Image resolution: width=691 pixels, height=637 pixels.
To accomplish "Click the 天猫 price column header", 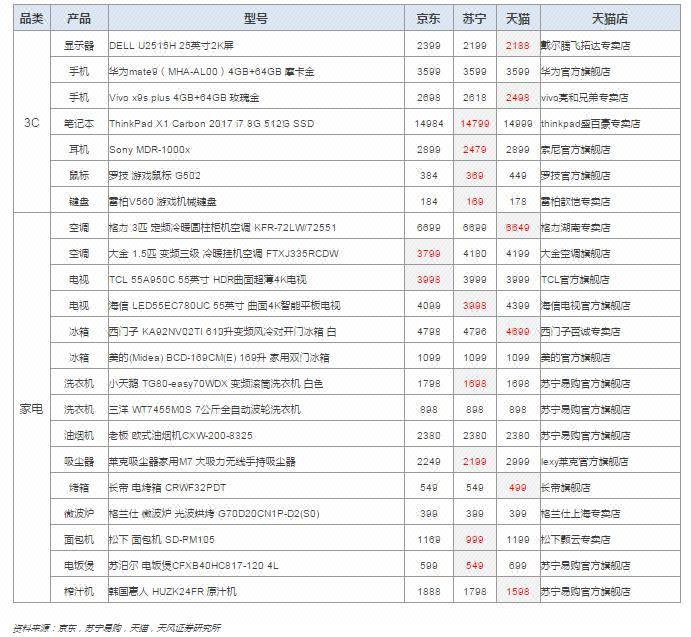I will click(x=518, y=18).
